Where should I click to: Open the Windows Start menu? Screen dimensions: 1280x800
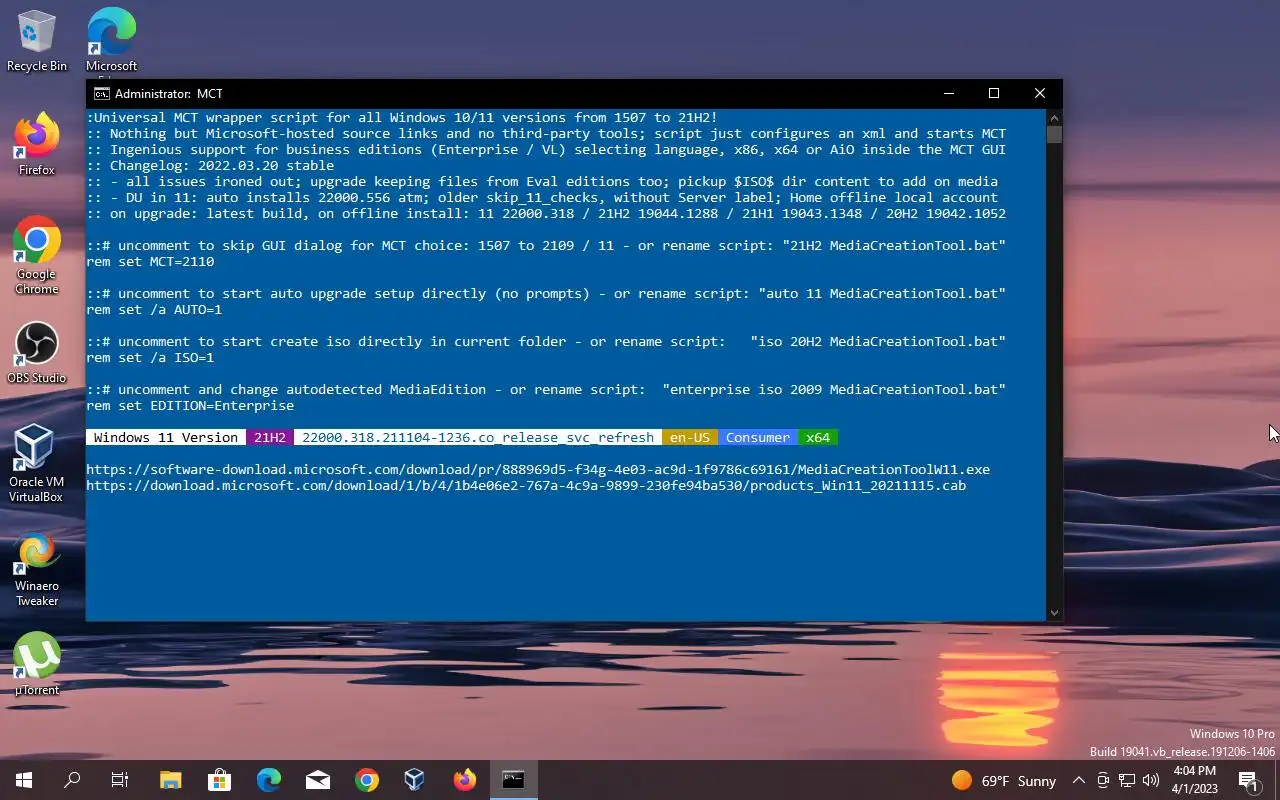(24, 780)
